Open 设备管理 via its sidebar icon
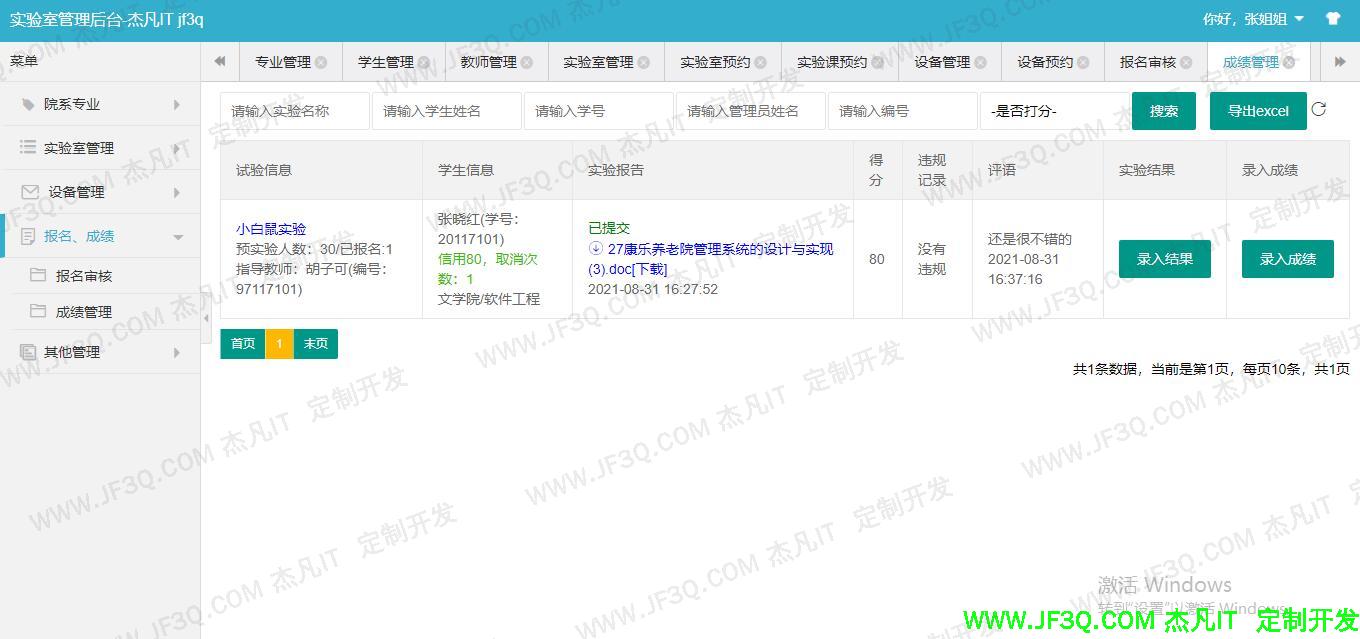The image size is (1360, 639). click(x=30, y=192)
